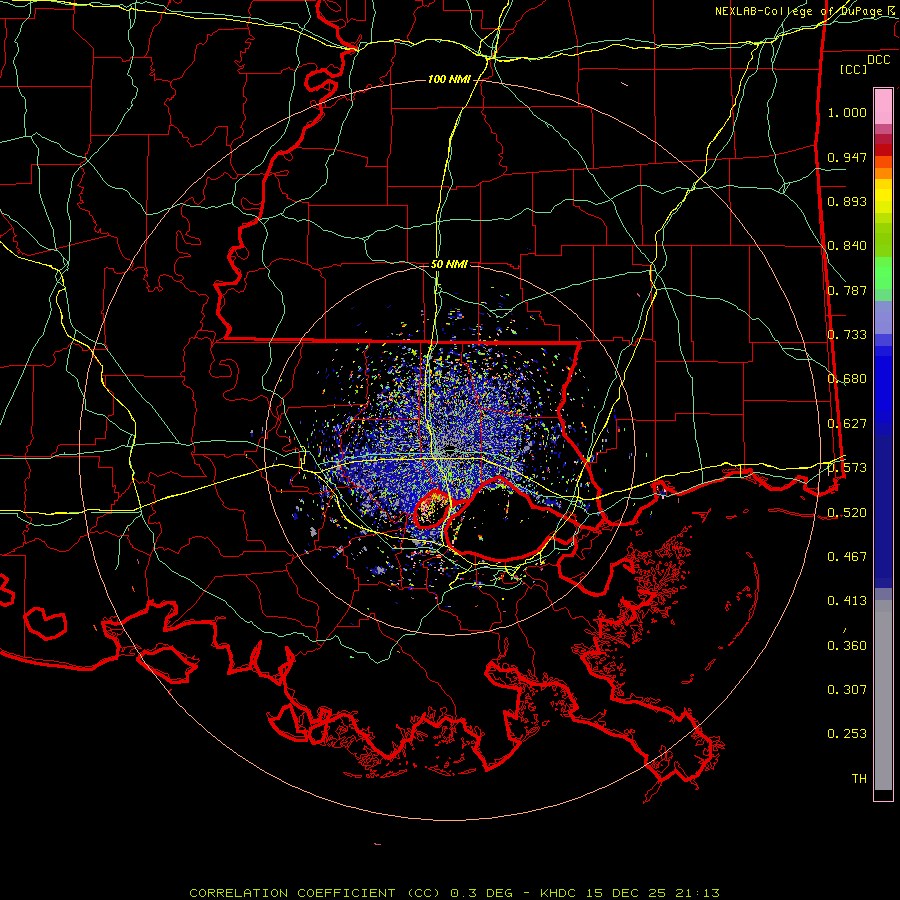900x900 pixels.
Task: Click the 0.680 legend value
Action: pos(847,379)
